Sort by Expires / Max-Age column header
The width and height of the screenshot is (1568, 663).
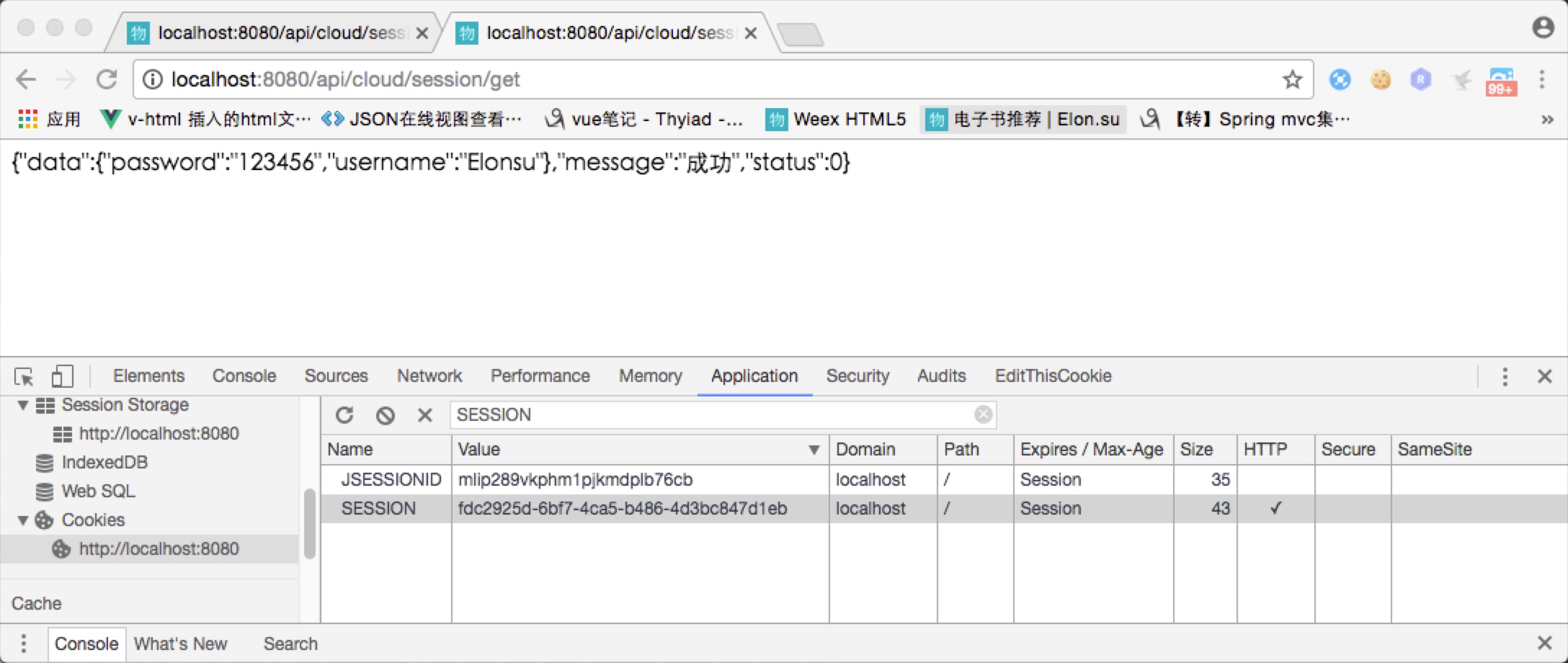click(1093, 450)
